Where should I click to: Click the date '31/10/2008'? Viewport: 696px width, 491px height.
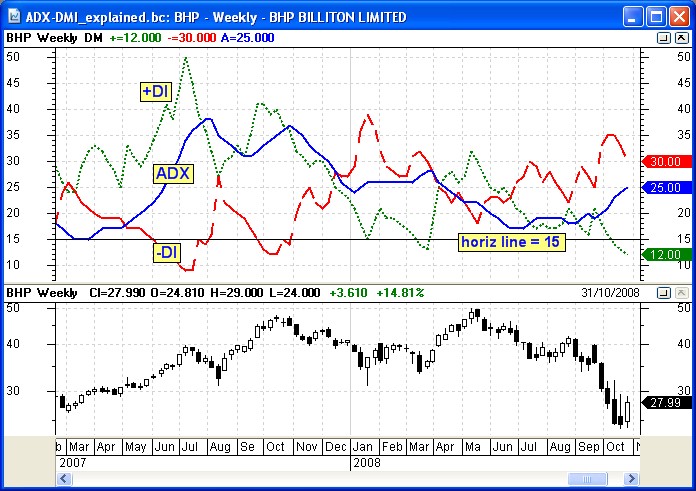coord(610,293)
